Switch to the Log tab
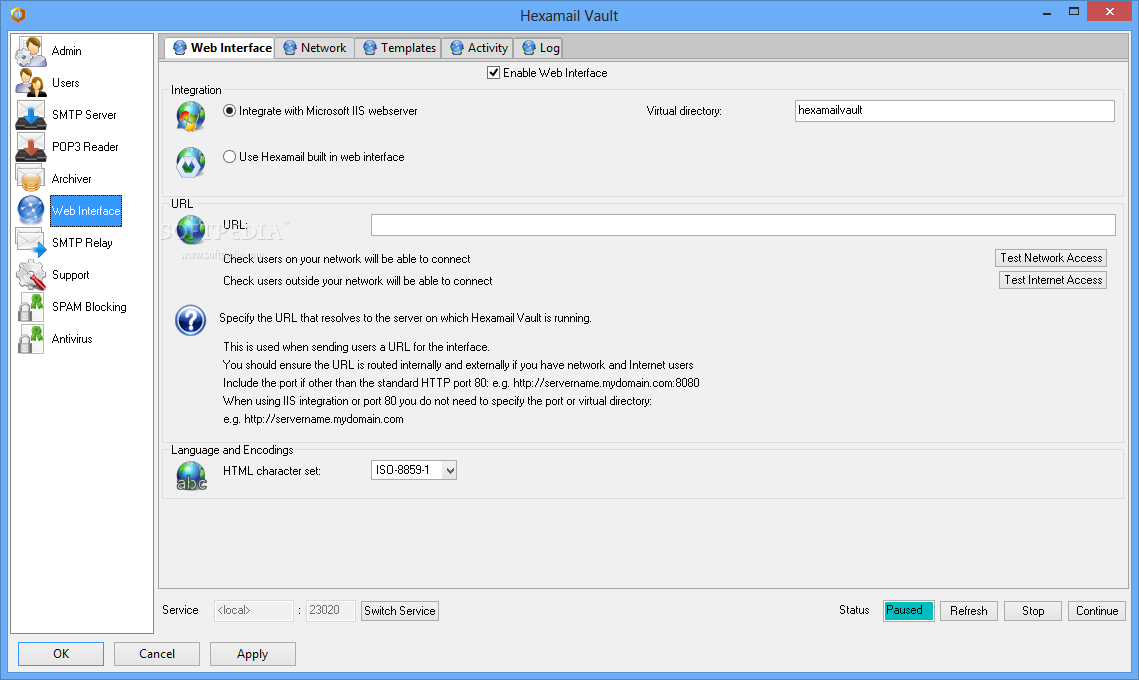1139x680 pixels. click(x=540, y=48)
